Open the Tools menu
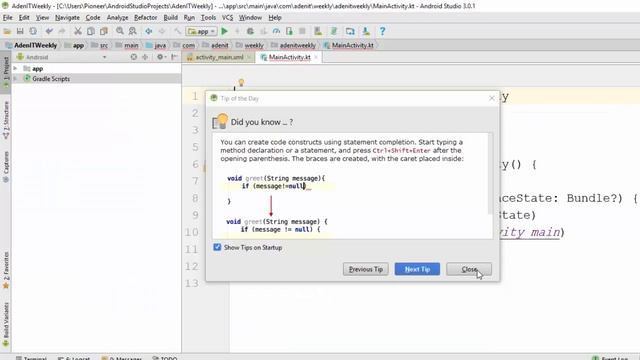640x360 pixels. pyautogui.click(x=208, y=18)
